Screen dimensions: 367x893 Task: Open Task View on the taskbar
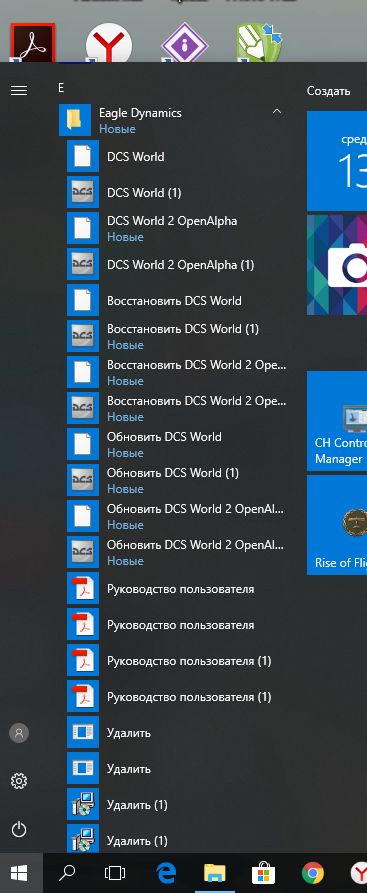click(115, 872)
